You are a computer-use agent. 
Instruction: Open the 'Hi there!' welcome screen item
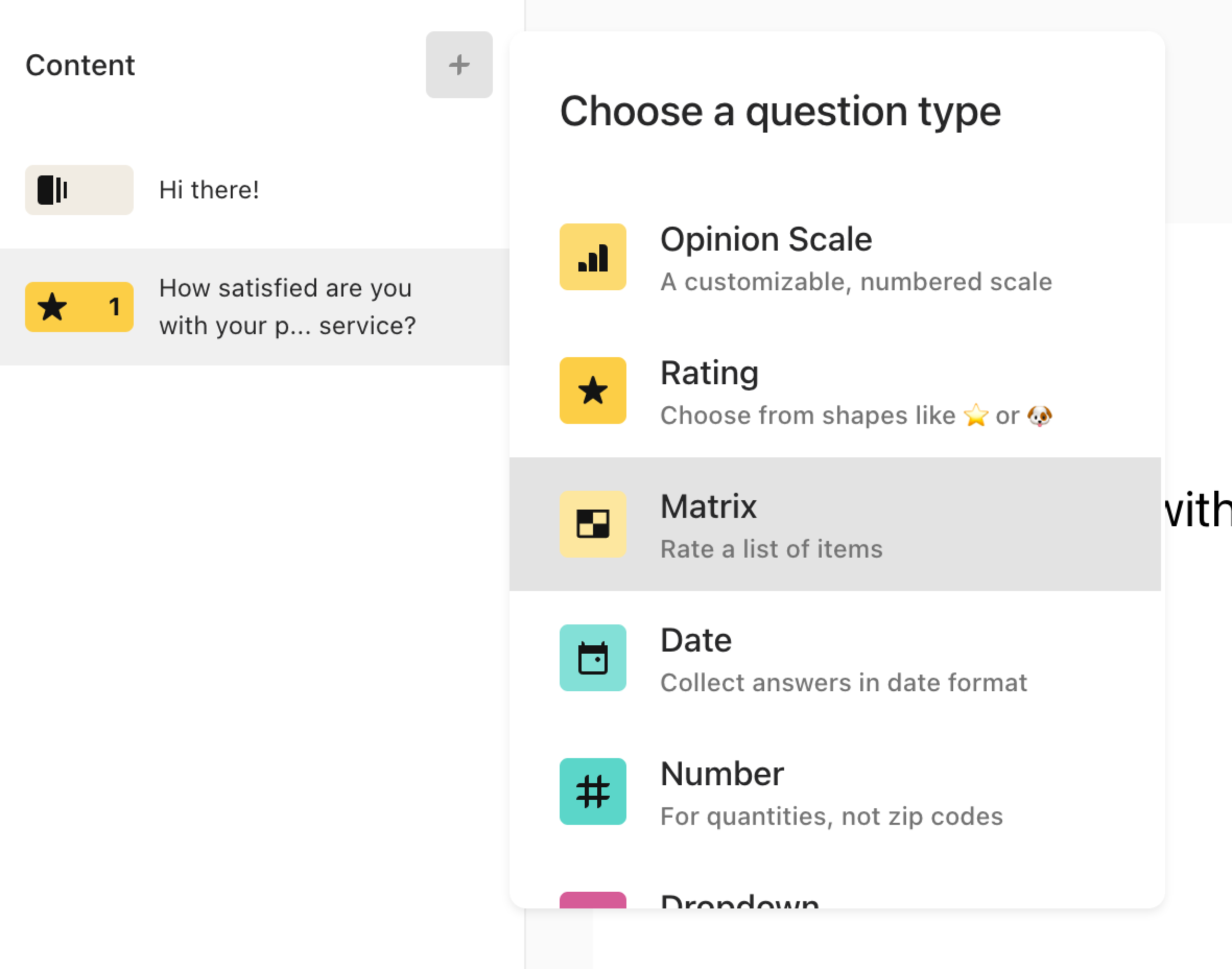coord(255,190)
